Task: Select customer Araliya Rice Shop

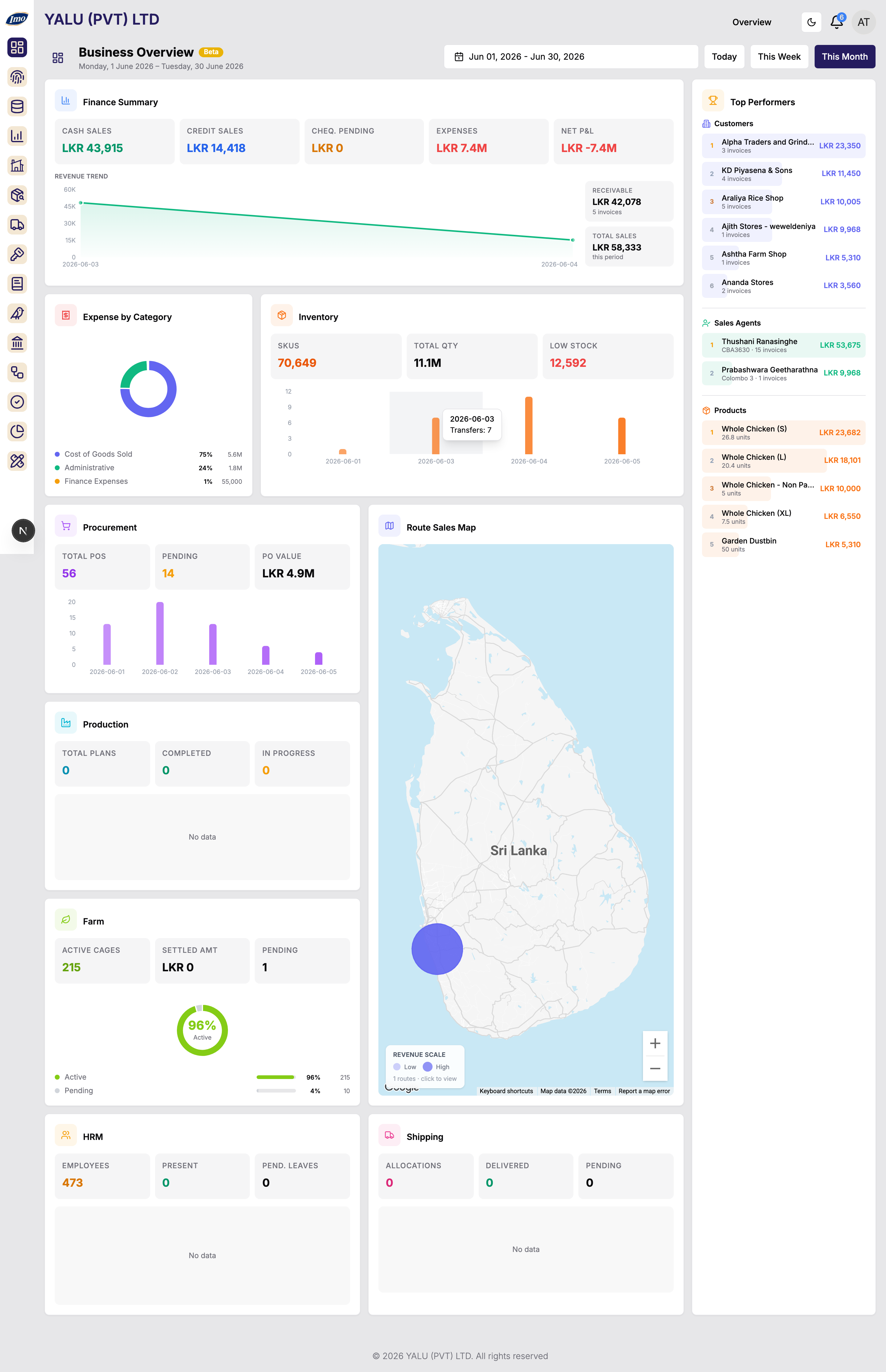Action: 783,201
